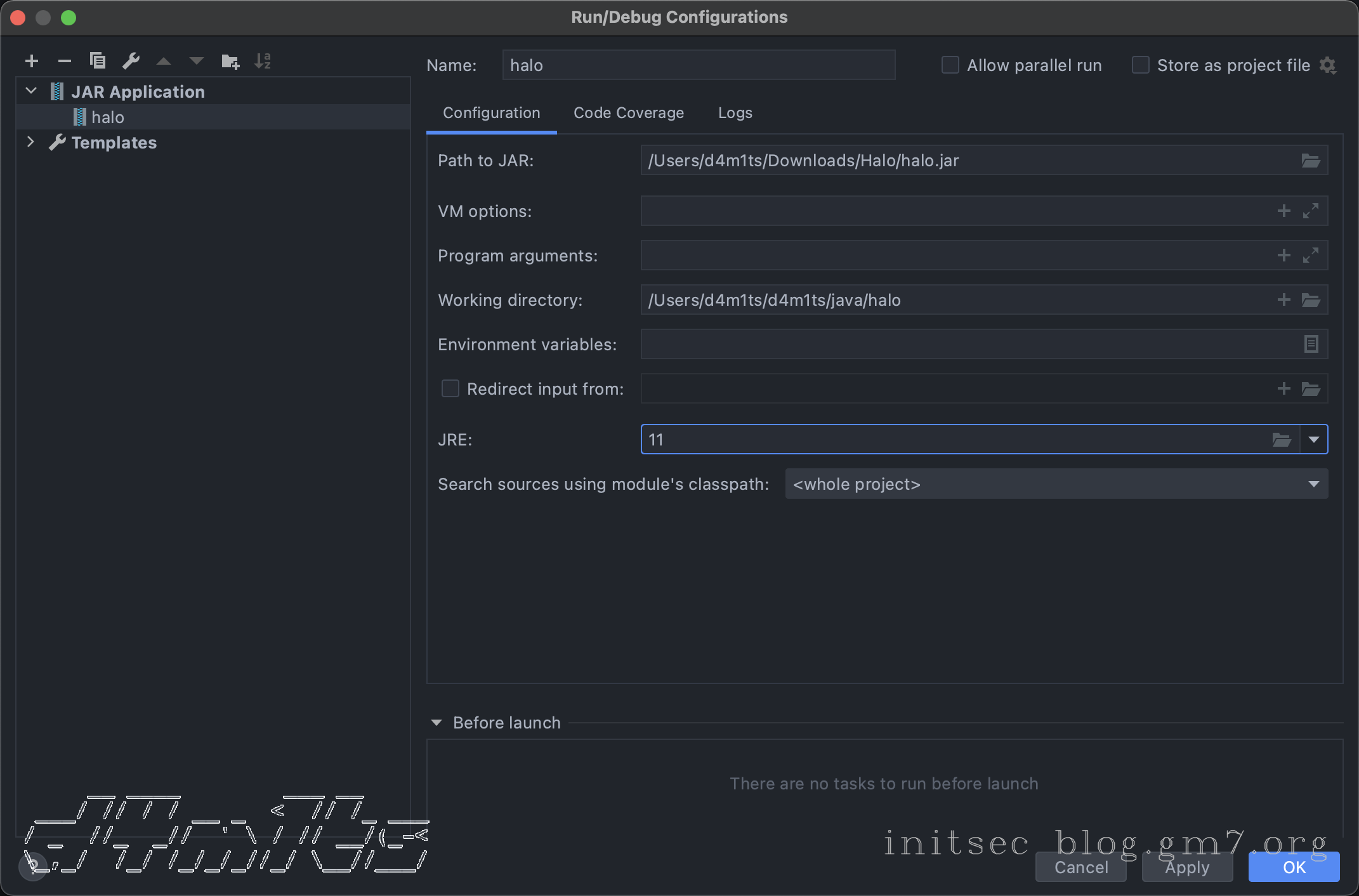Click the sort configurations alphabetically icon
The image size is (1359, 896).
[262, 61]
